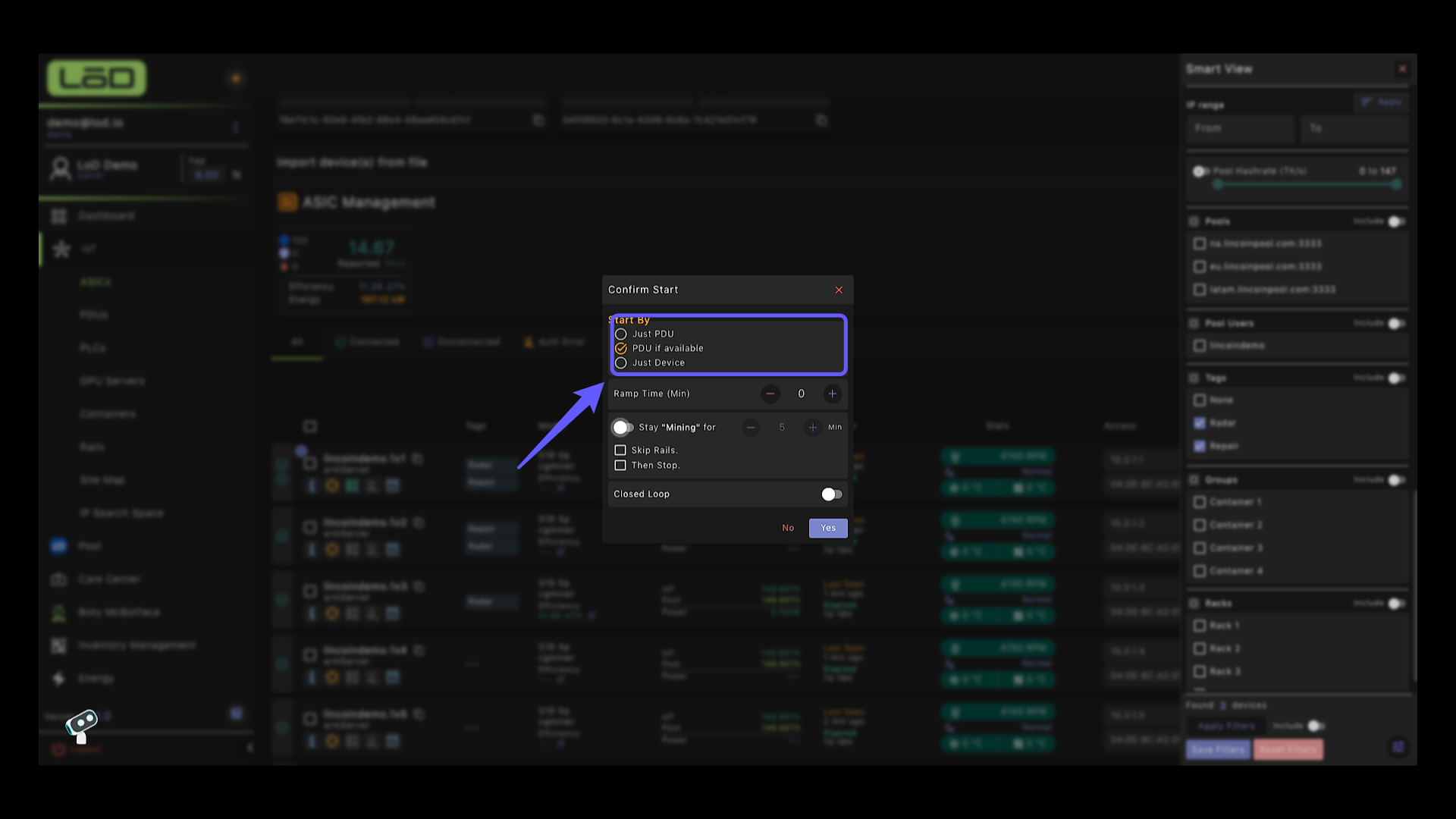Collapse the sidebar with arrow icon
The width and height of the screenshot is (1456, 819).
click(249, 748)
